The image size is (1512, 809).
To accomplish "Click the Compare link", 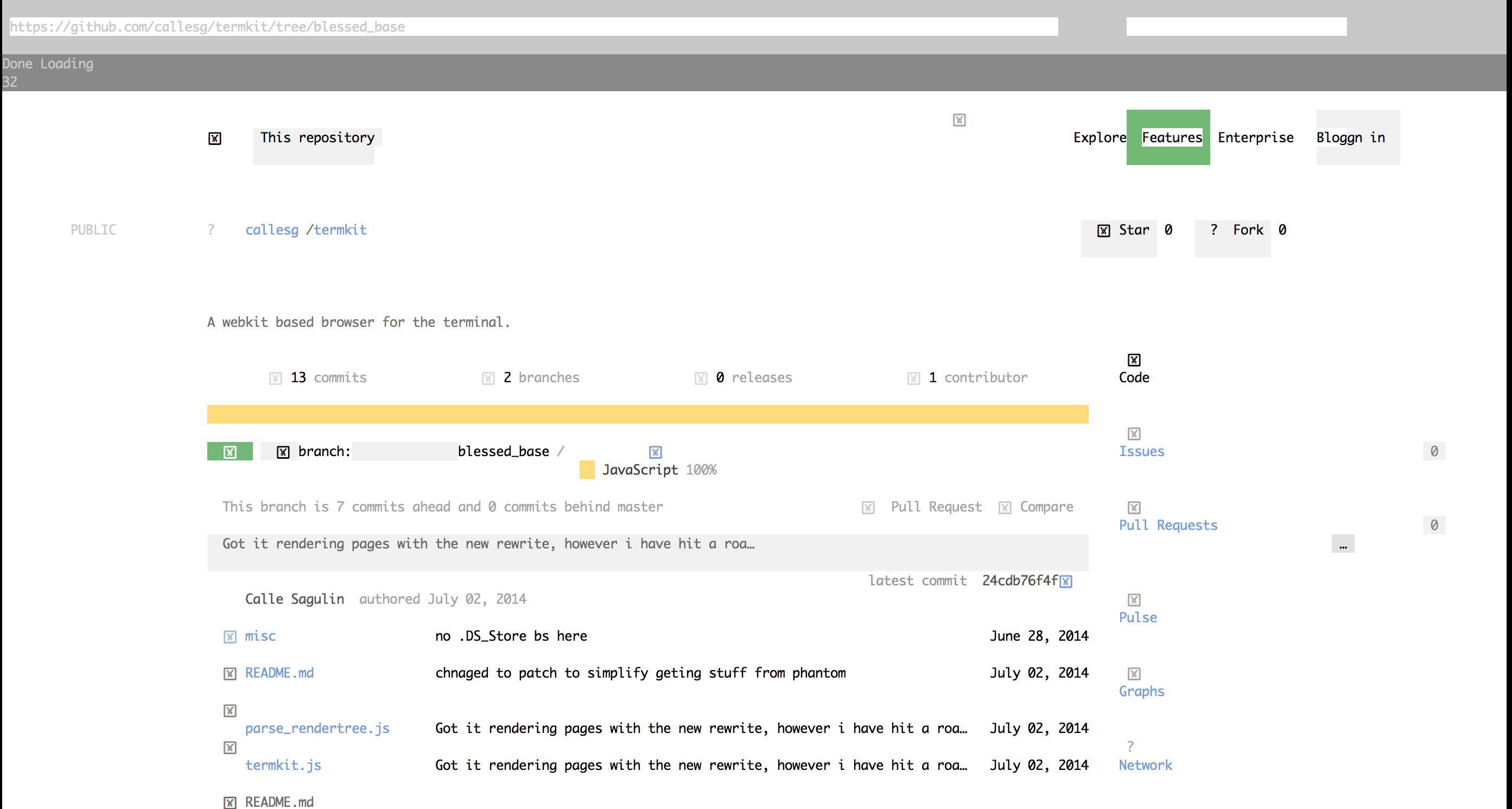I will pyautogui.click(x=1046, y=507).
